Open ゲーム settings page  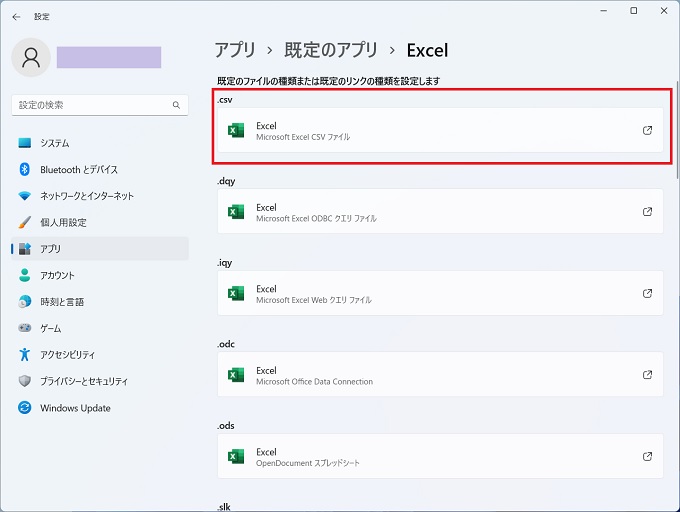click(100, 328)
